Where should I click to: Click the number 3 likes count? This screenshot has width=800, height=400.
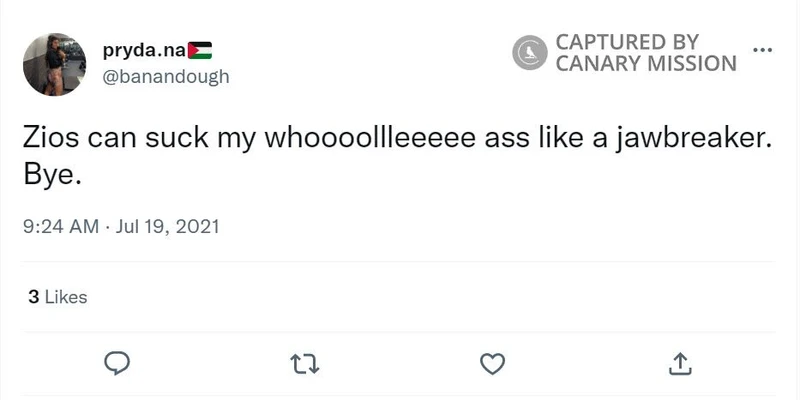pyautogui.click(x=34, y=297)
